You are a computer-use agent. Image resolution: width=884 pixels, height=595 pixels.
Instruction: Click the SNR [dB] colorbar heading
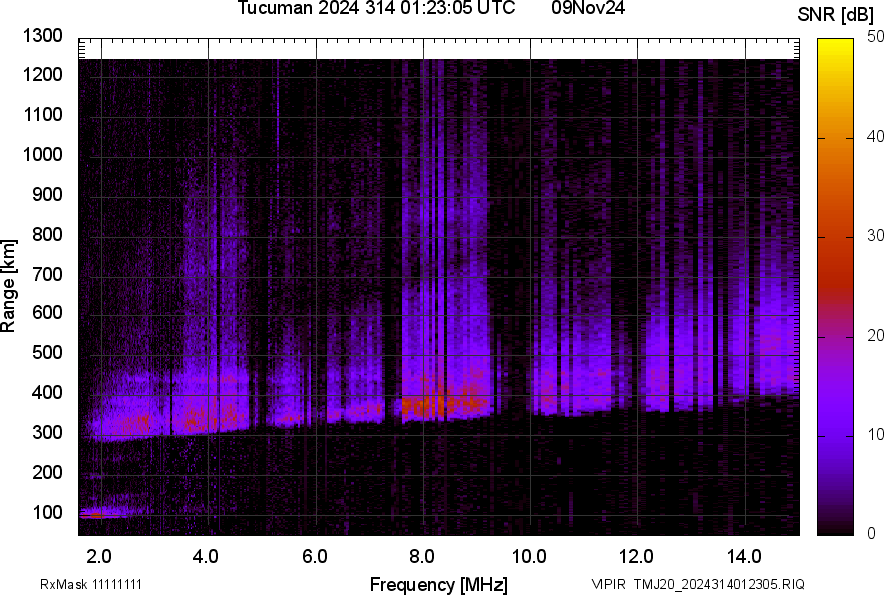click(x=836, y=14)
